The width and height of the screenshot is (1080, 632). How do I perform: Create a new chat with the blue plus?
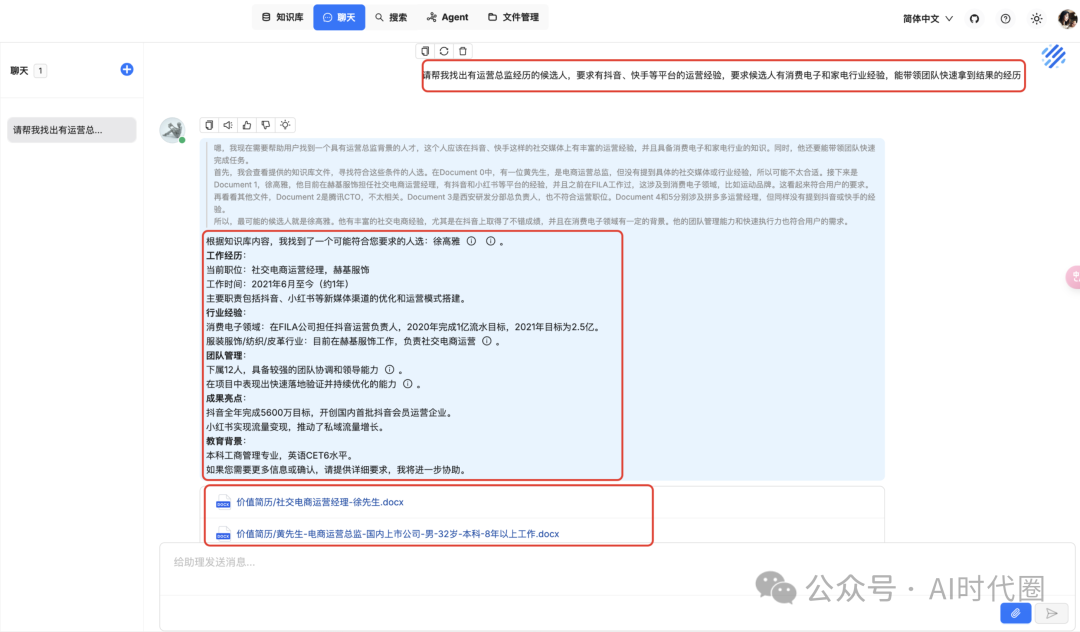(x=127, y=70)
